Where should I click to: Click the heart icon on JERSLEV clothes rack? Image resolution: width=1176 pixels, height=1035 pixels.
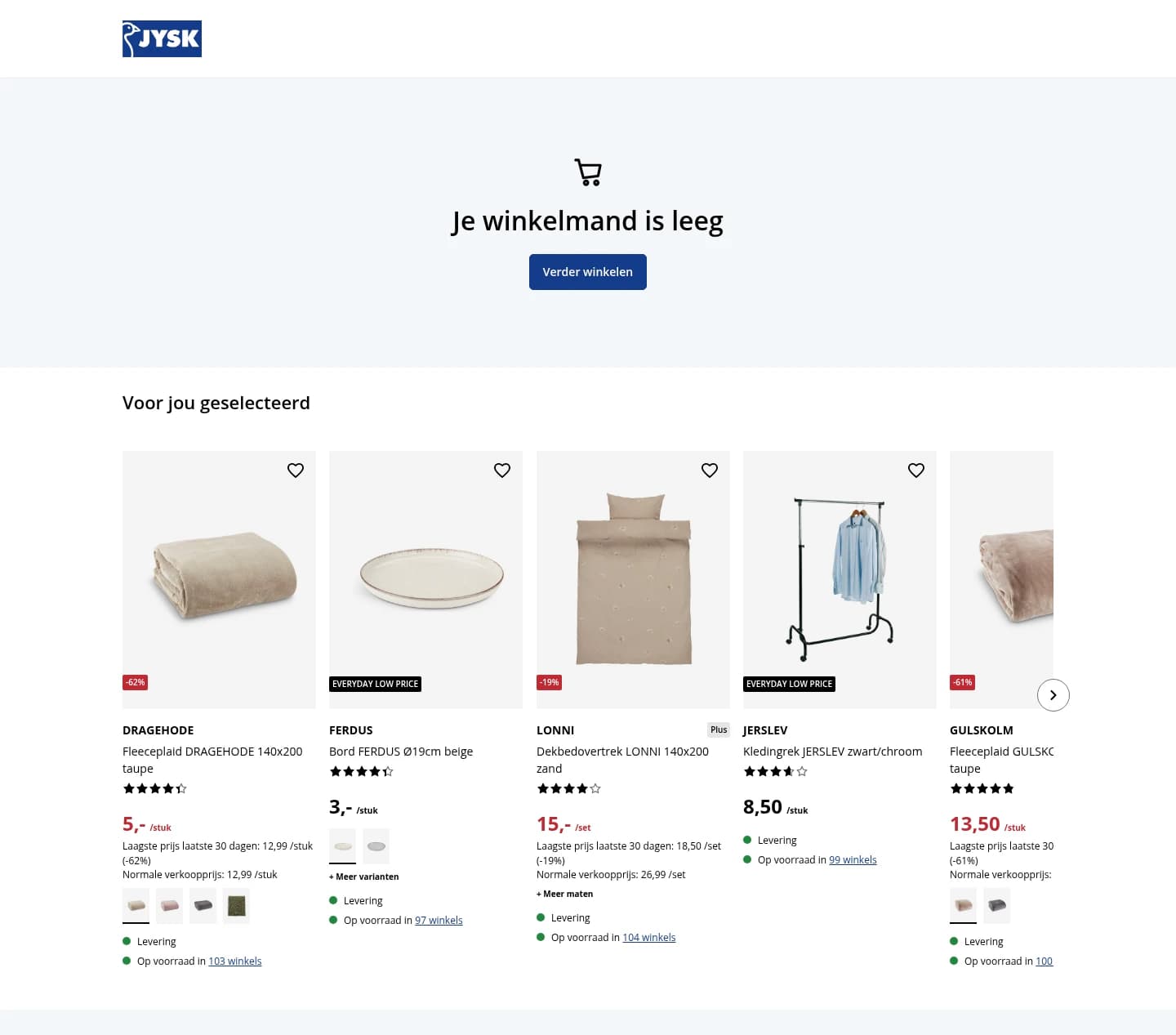click(x=915, y=470)
